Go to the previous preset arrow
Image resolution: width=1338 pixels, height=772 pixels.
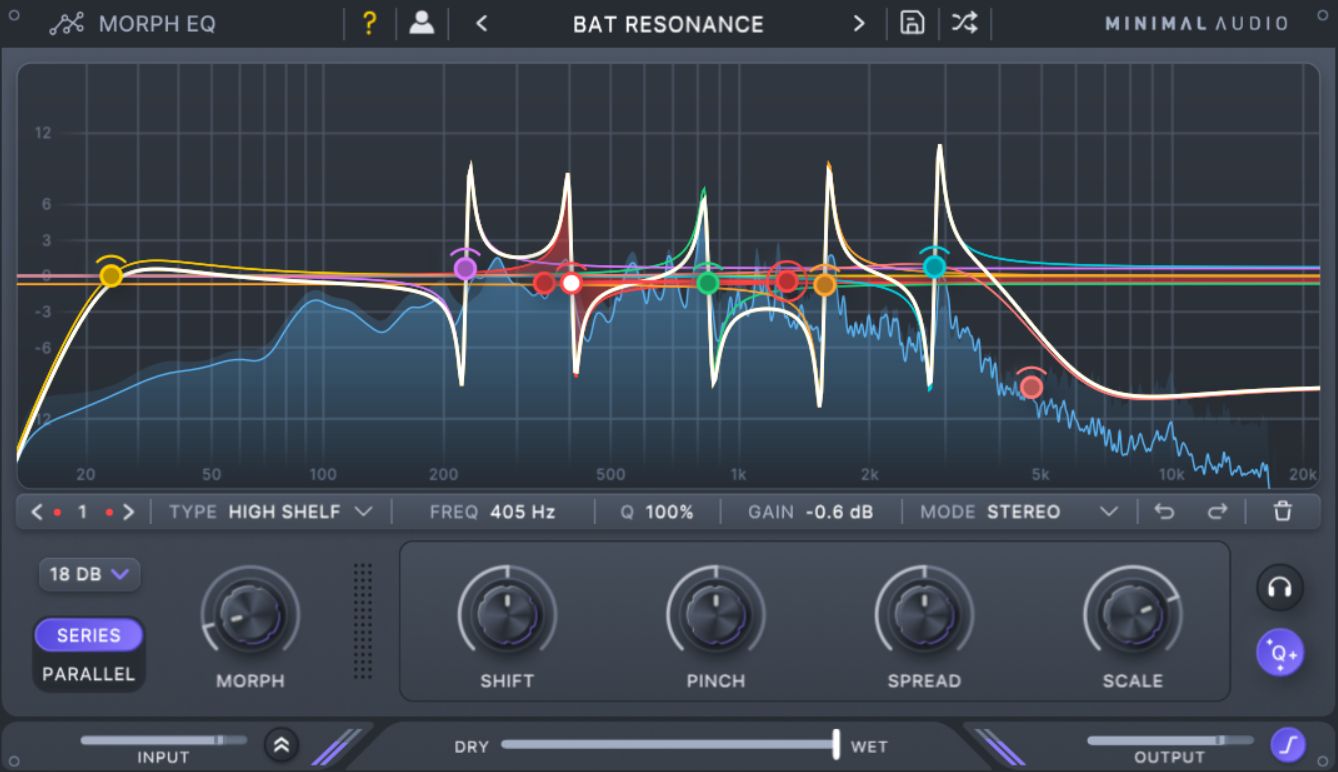click(482, 24)
